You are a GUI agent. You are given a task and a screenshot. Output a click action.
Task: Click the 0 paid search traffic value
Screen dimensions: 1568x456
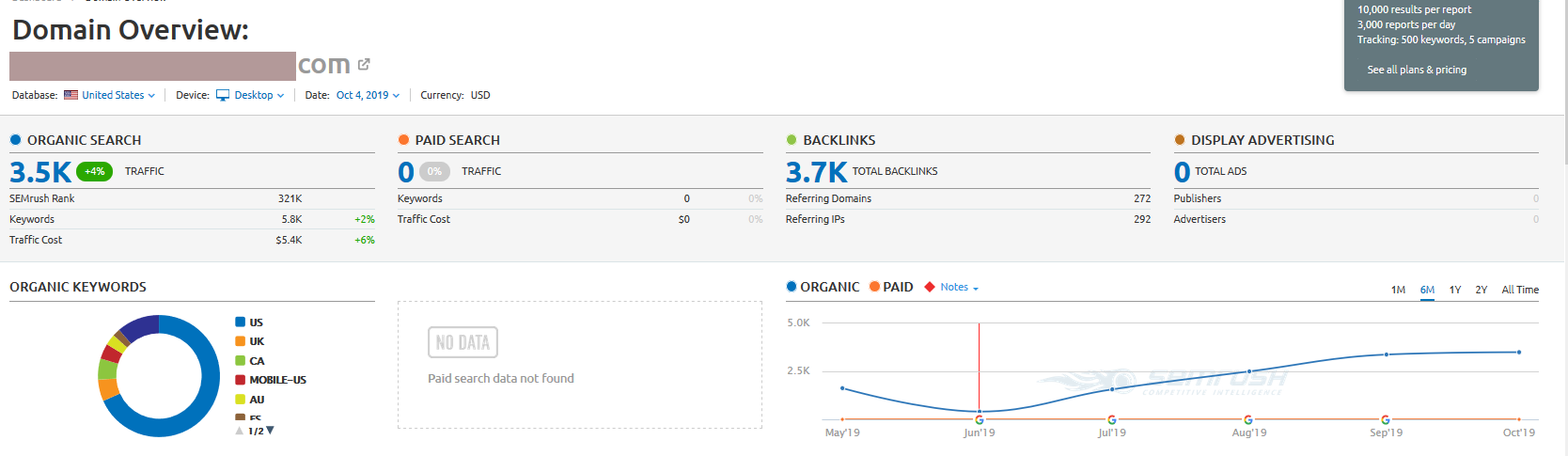click(406, 172)
